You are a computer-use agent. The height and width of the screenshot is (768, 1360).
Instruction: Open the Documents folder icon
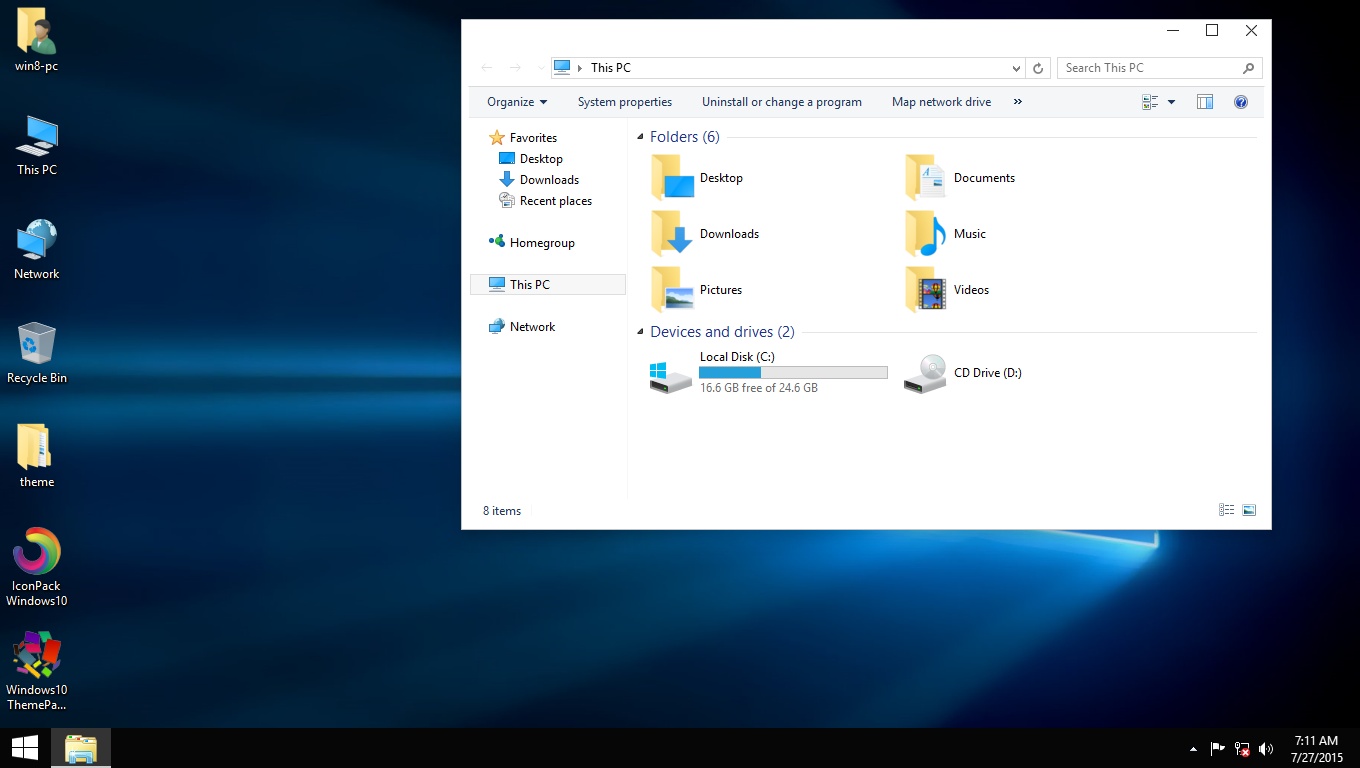click(925, 177)
